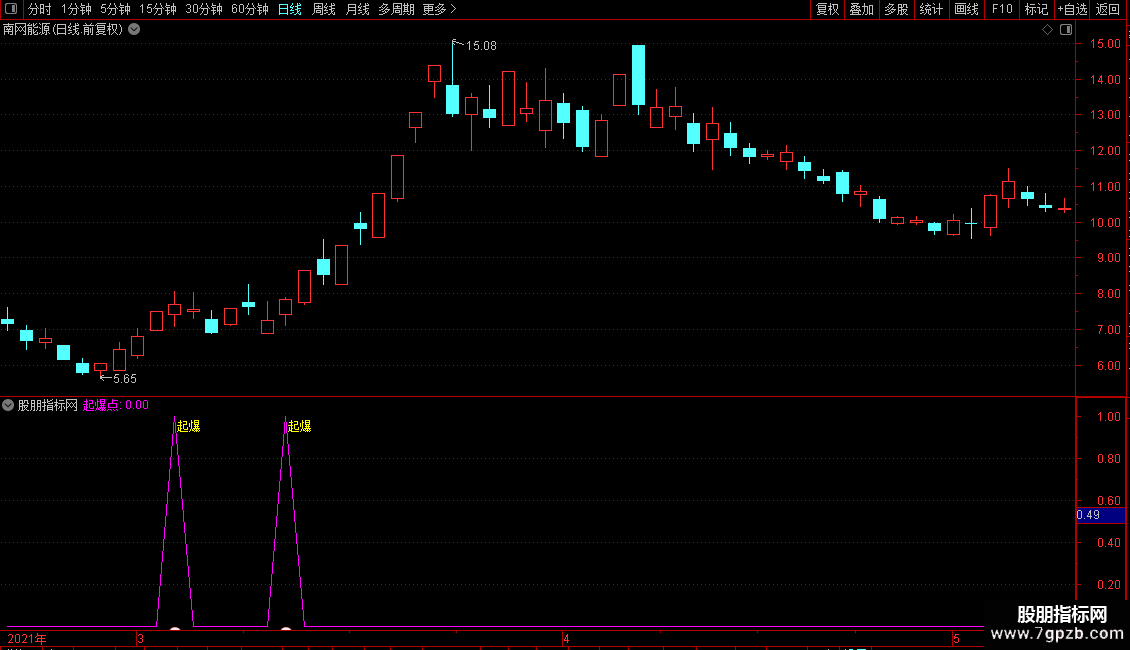Toggle the side panel icon in chart header

[1066, 30]
